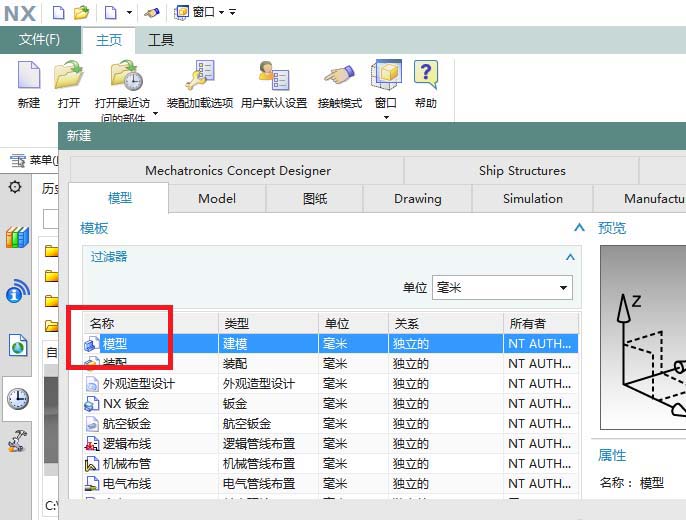This screenshot has height=520, width=686.
Task: Sort by 类型 column header
Action: 268,324
